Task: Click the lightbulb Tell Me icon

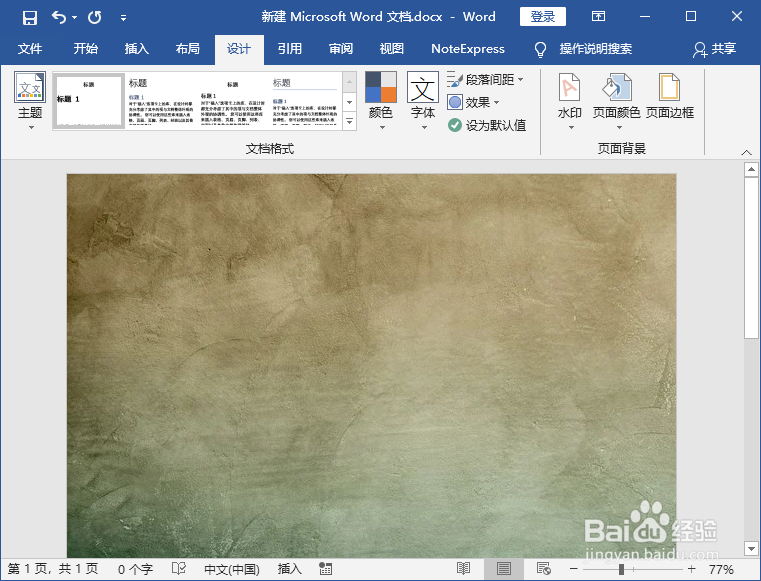Action: coord(540,49)
